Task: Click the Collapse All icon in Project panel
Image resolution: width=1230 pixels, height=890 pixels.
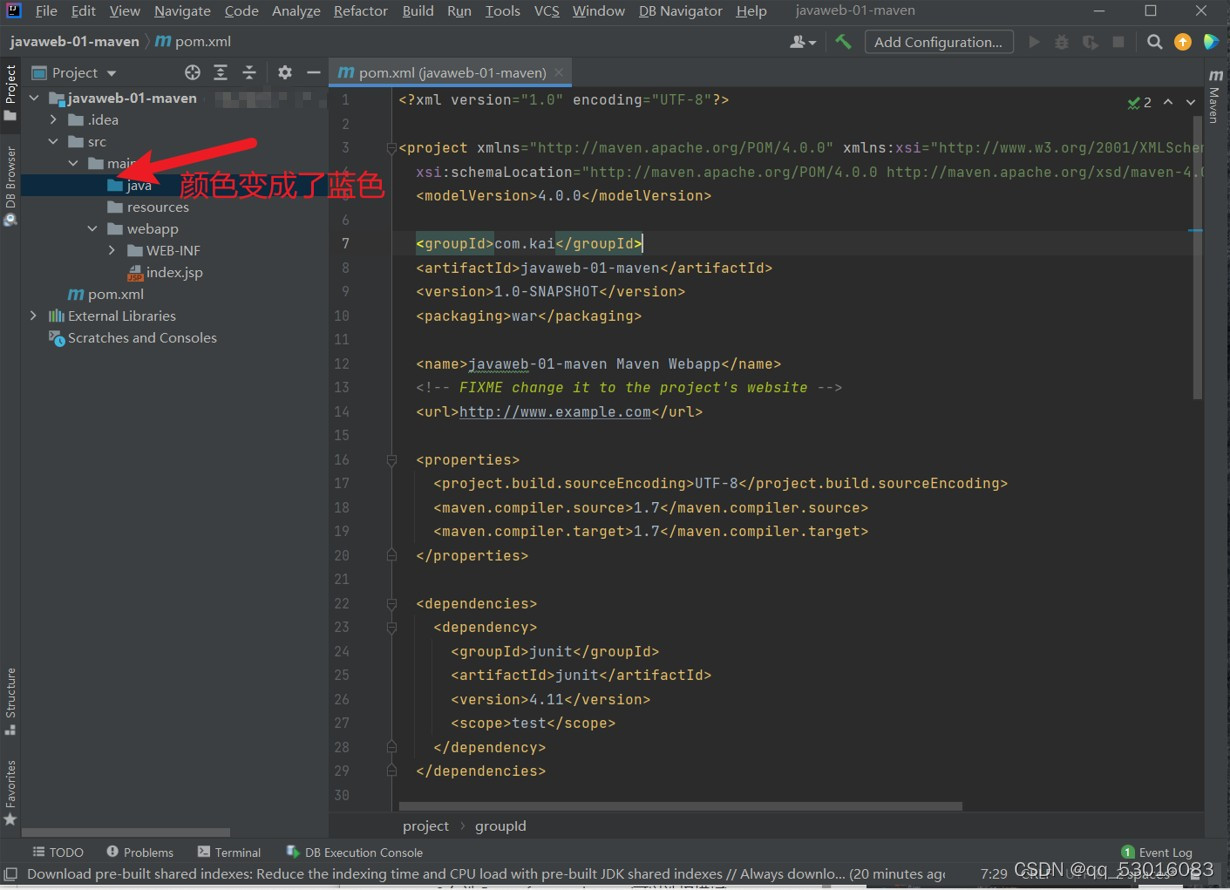Action: coord(249,72)
